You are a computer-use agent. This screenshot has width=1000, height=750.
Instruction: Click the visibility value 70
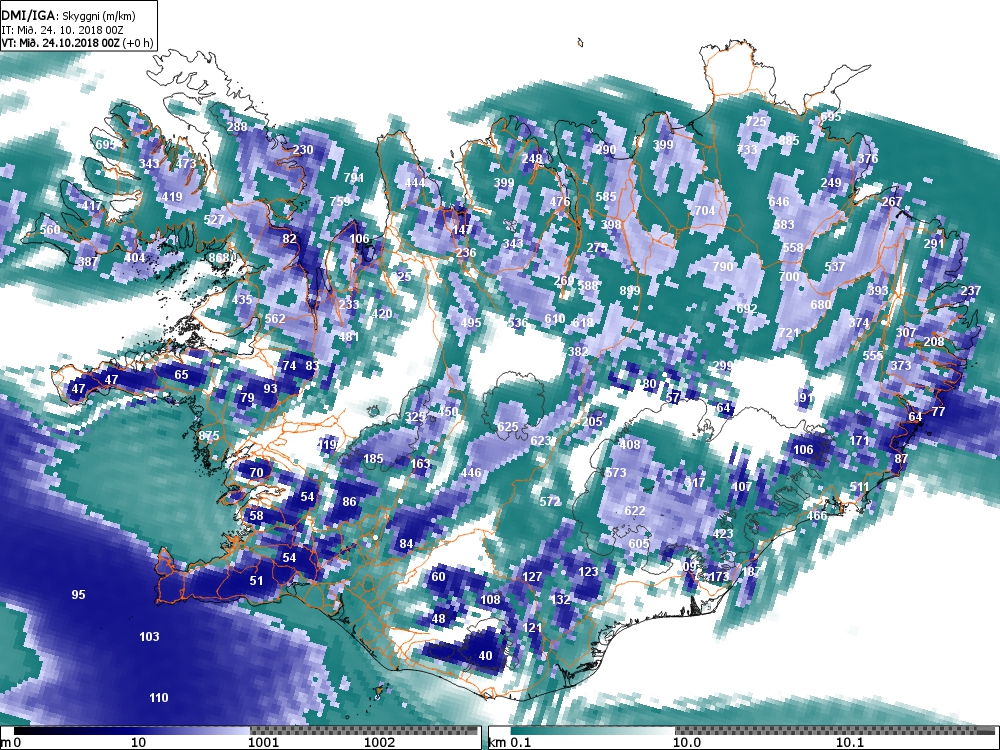coord(256,473)
